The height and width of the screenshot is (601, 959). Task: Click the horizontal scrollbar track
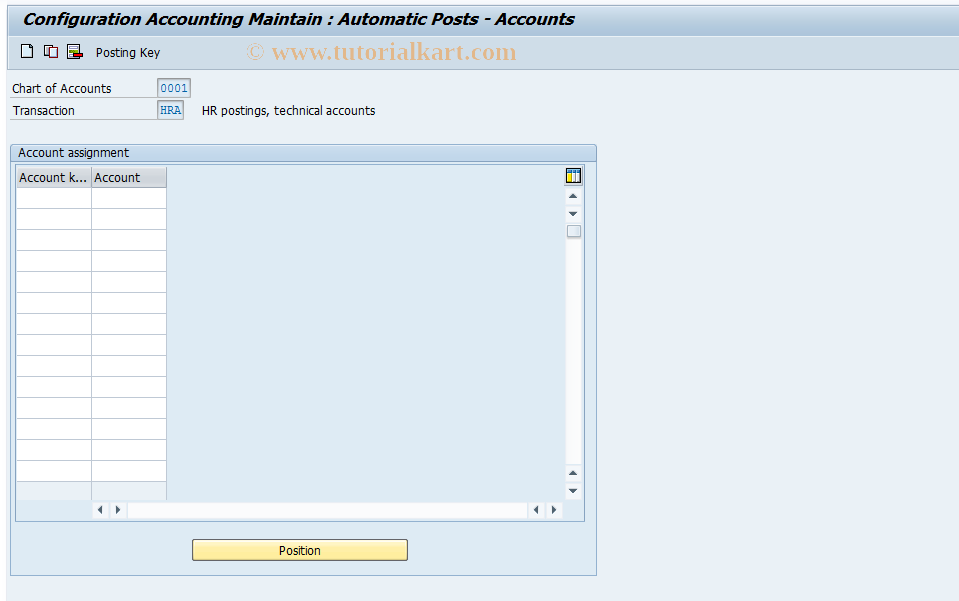(x=327, y=510)
